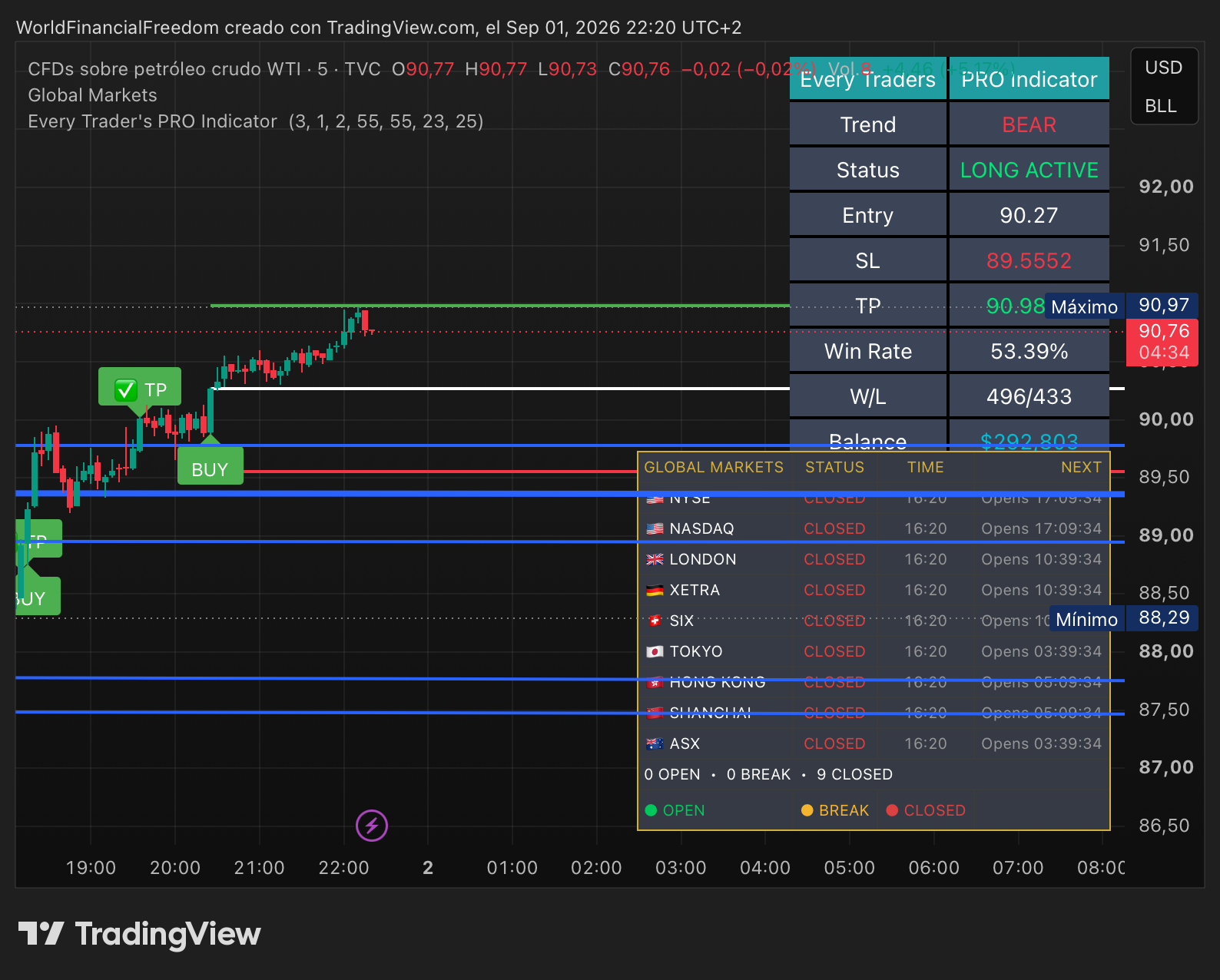Click the chart title 'CFDs sobre petróleo crudo WTI'
Screen dimensions: 1220x980
164,69
